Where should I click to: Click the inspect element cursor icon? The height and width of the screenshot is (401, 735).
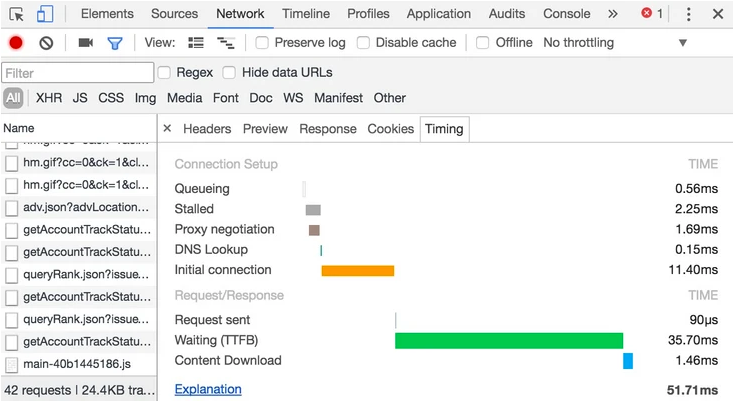(17, 14)
